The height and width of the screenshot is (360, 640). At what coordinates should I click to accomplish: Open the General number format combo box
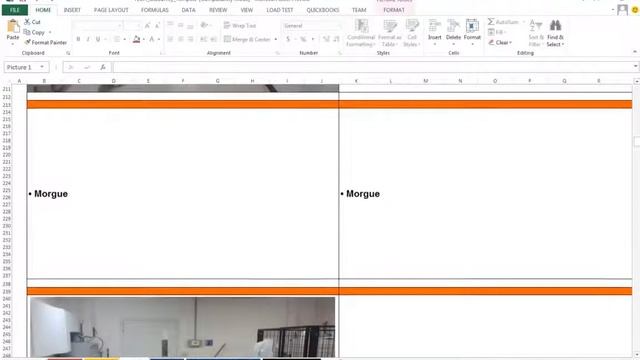[x=312, y=26]
